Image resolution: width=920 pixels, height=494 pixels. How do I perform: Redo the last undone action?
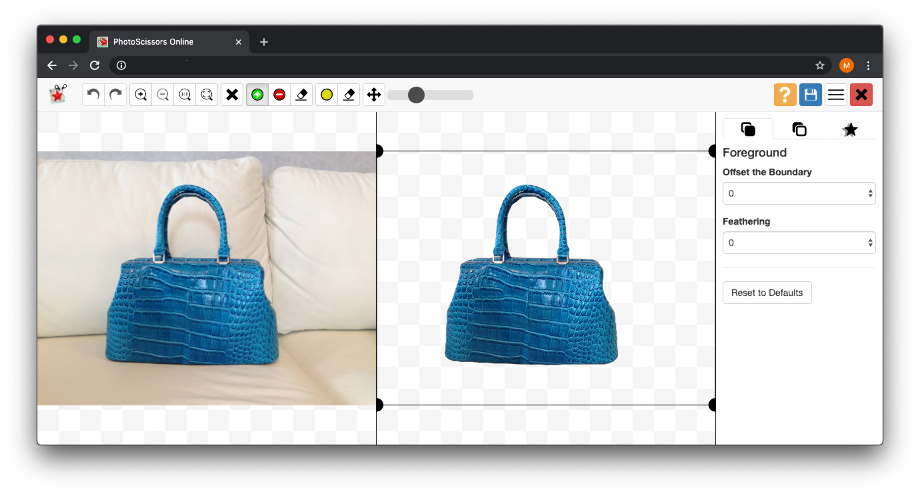click(x=116, y=94)
